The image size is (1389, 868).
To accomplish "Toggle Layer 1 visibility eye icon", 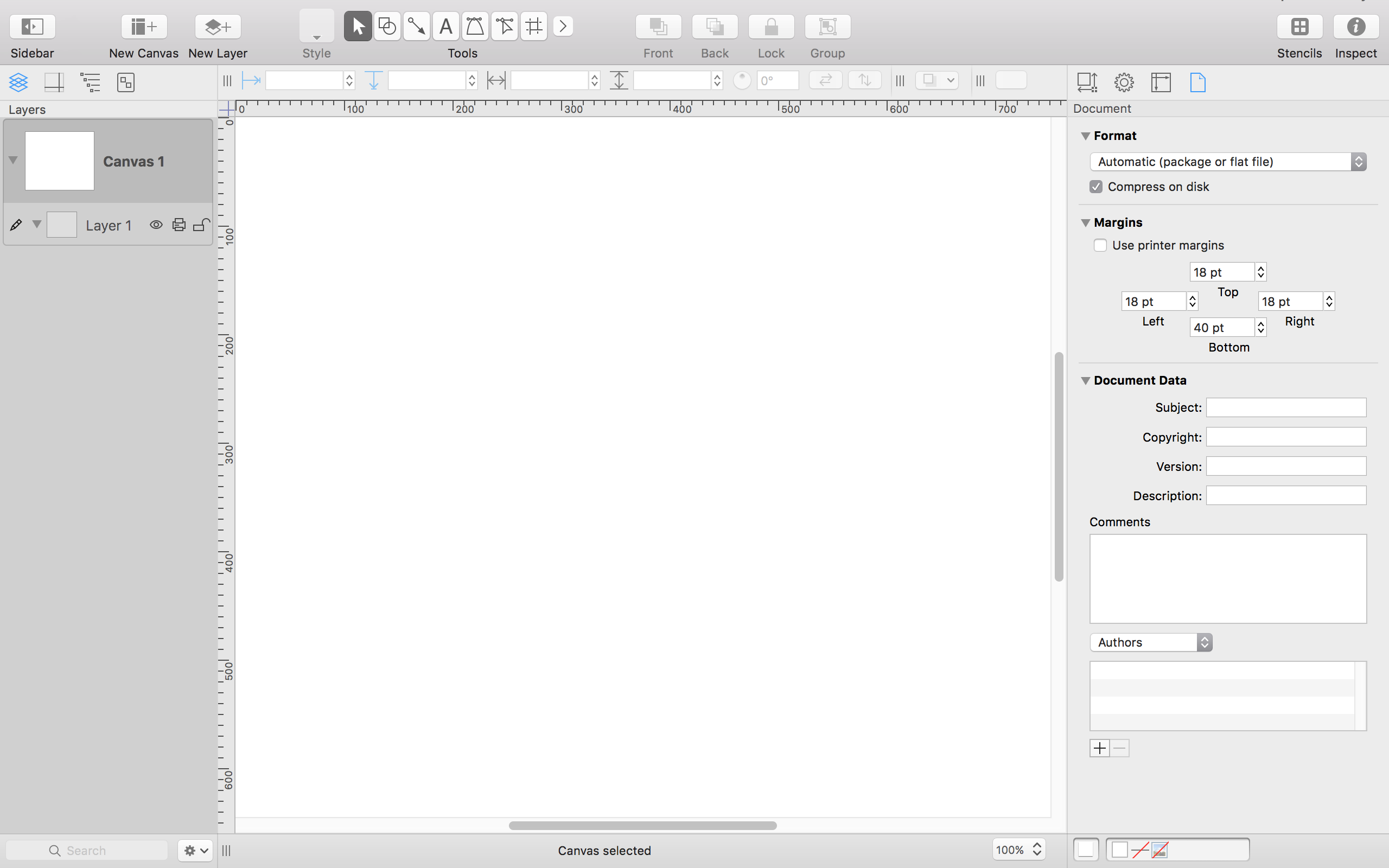I will click(x=155, y=225).
